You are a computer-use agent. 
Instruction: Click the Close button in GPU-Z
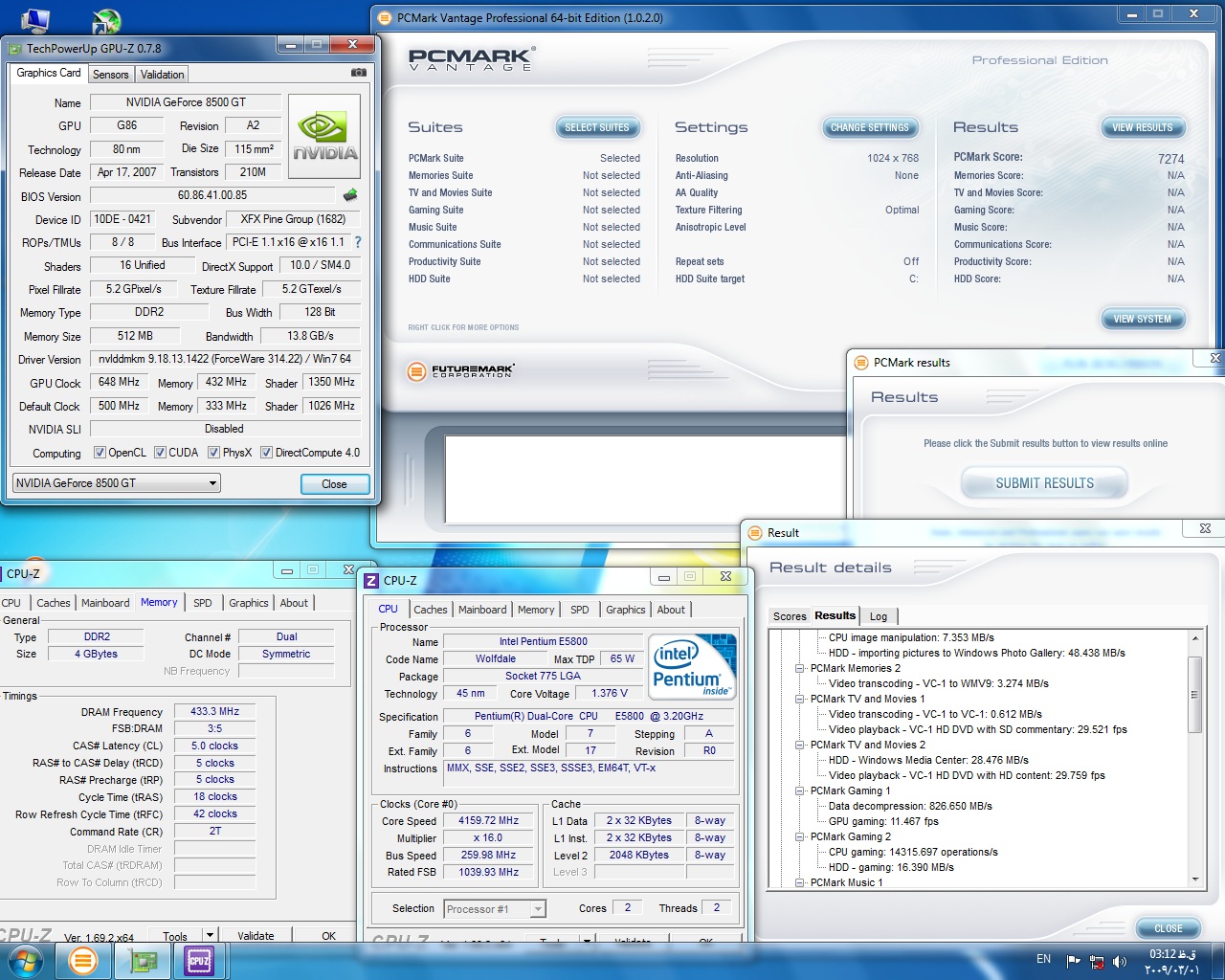pyautogui.click(x=334, y=484)
